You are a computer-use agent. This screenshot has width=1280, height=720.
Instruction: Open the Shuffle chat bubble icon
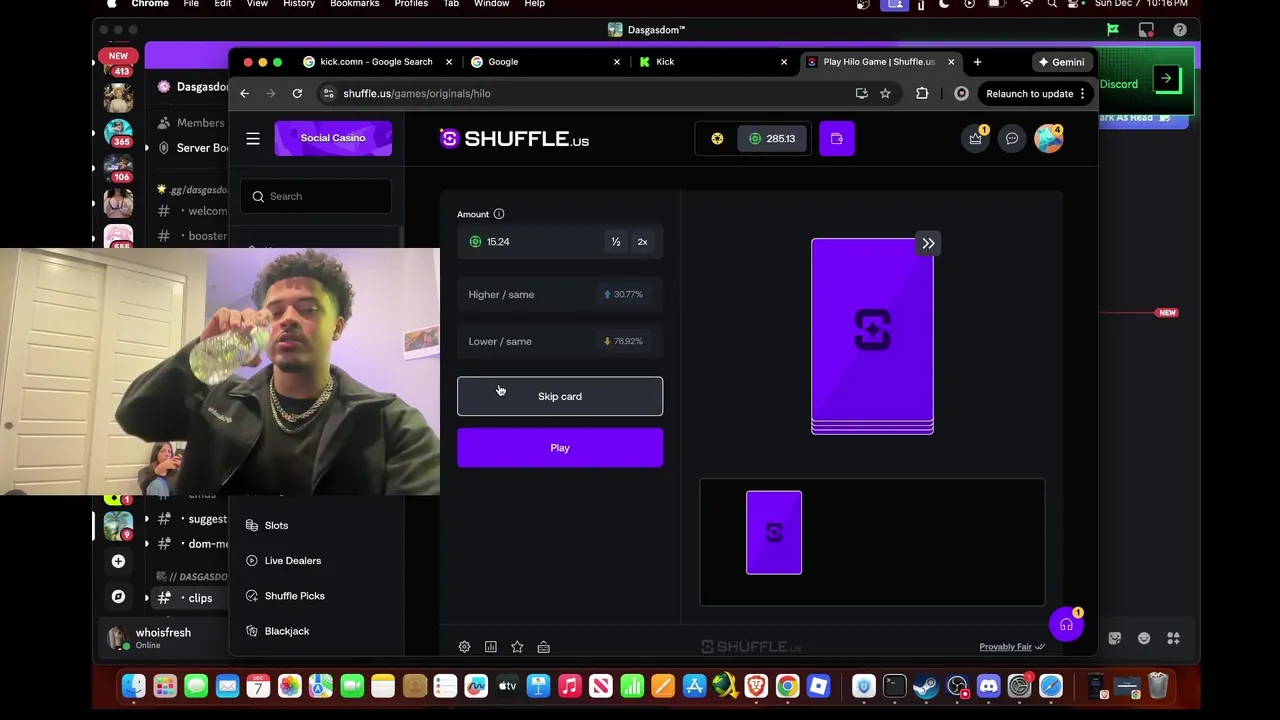1012,138
